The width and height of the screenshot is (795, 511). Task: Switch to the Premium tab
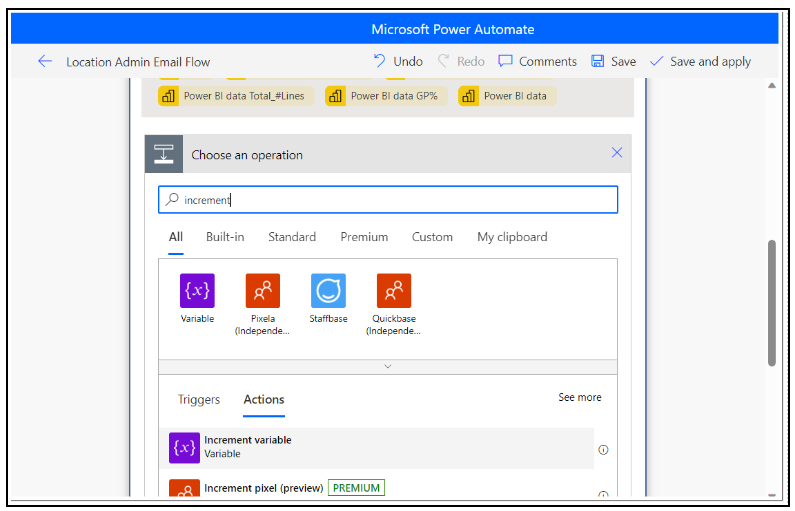pyautogui.click(x=364, y=237)
